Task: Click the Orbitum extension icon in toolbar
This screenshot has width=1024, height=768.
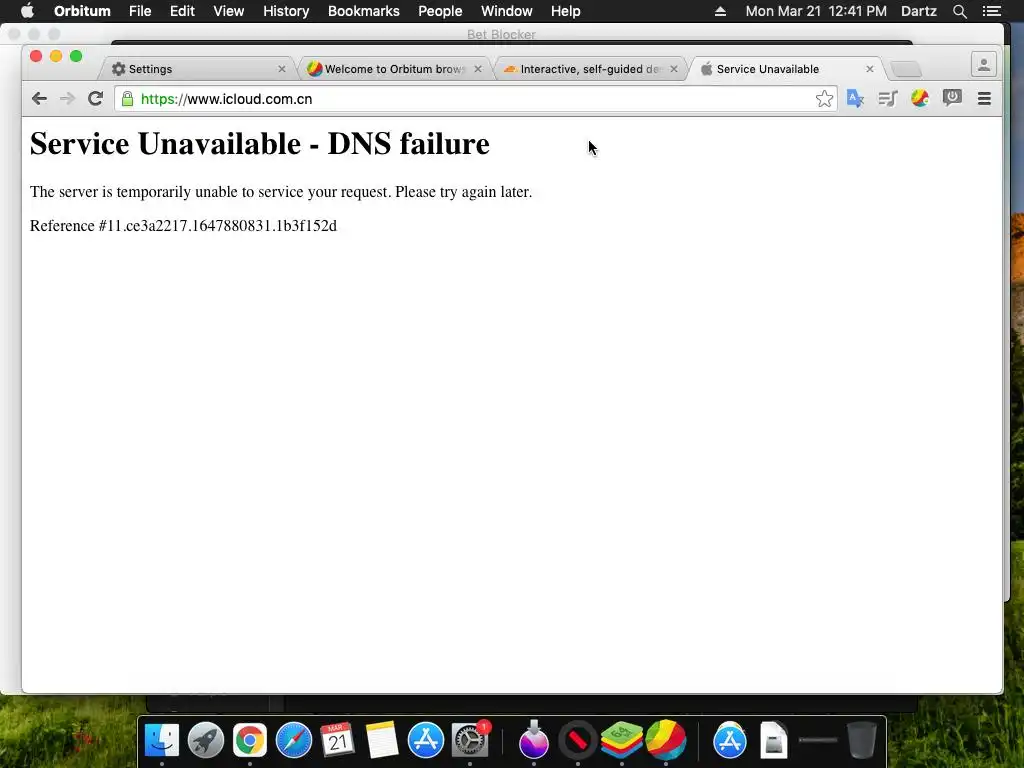Action: [920, 99]
